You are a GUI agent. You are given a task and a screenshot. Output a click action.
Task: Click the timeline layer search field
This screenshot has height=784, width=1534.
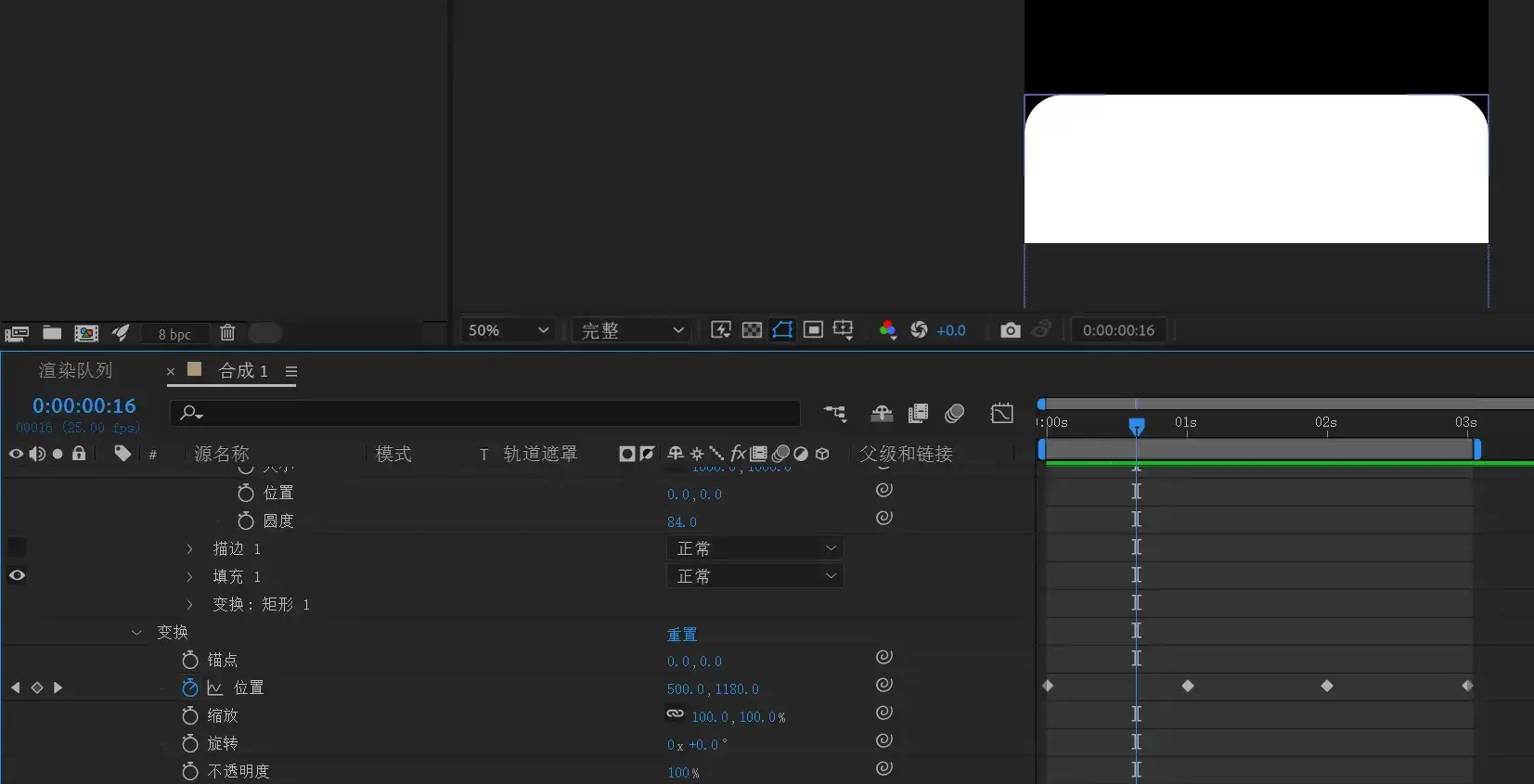click(x=484, y=413)
